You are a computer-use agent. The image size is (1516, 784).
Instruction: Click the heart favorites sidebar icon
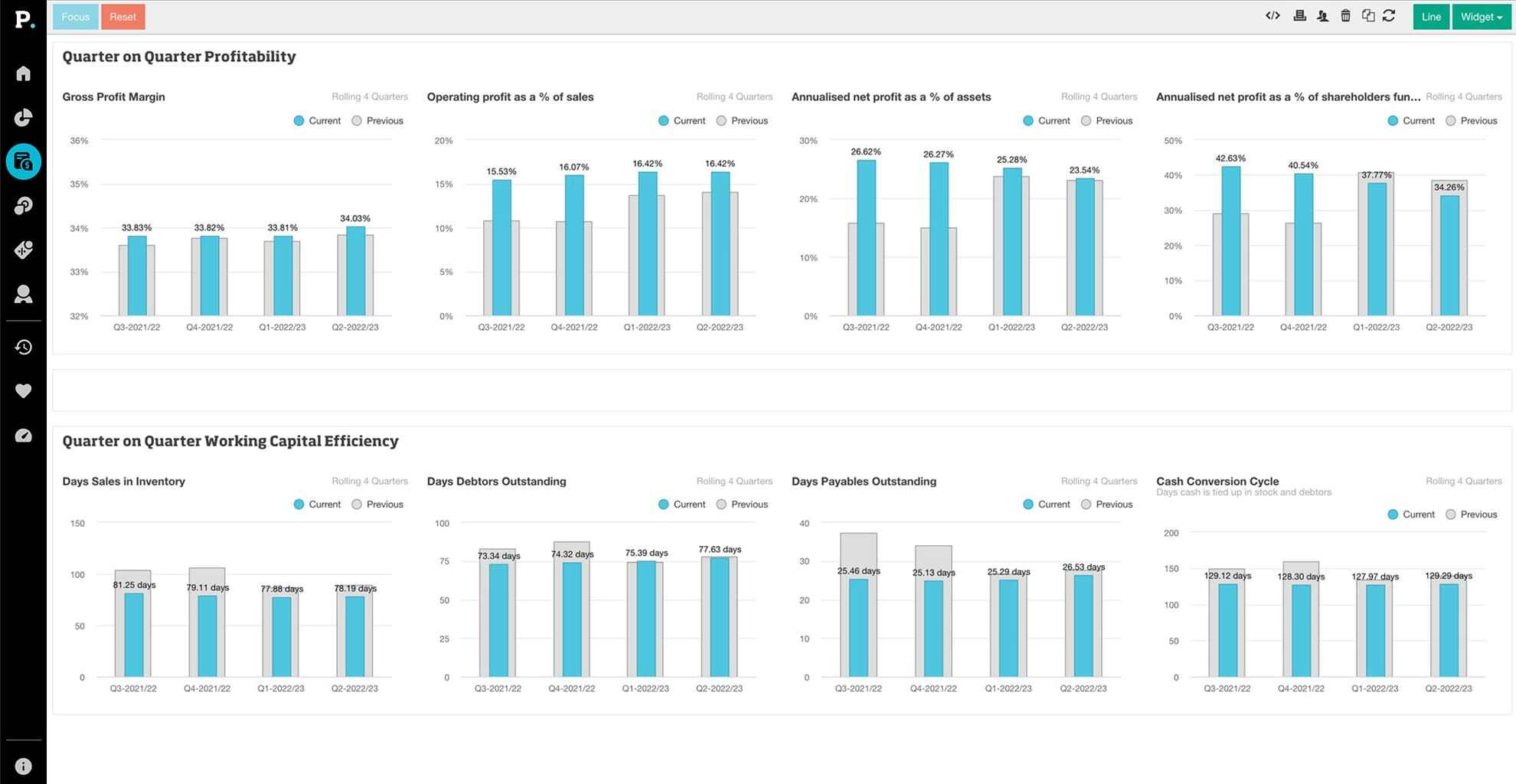point(24,391)
